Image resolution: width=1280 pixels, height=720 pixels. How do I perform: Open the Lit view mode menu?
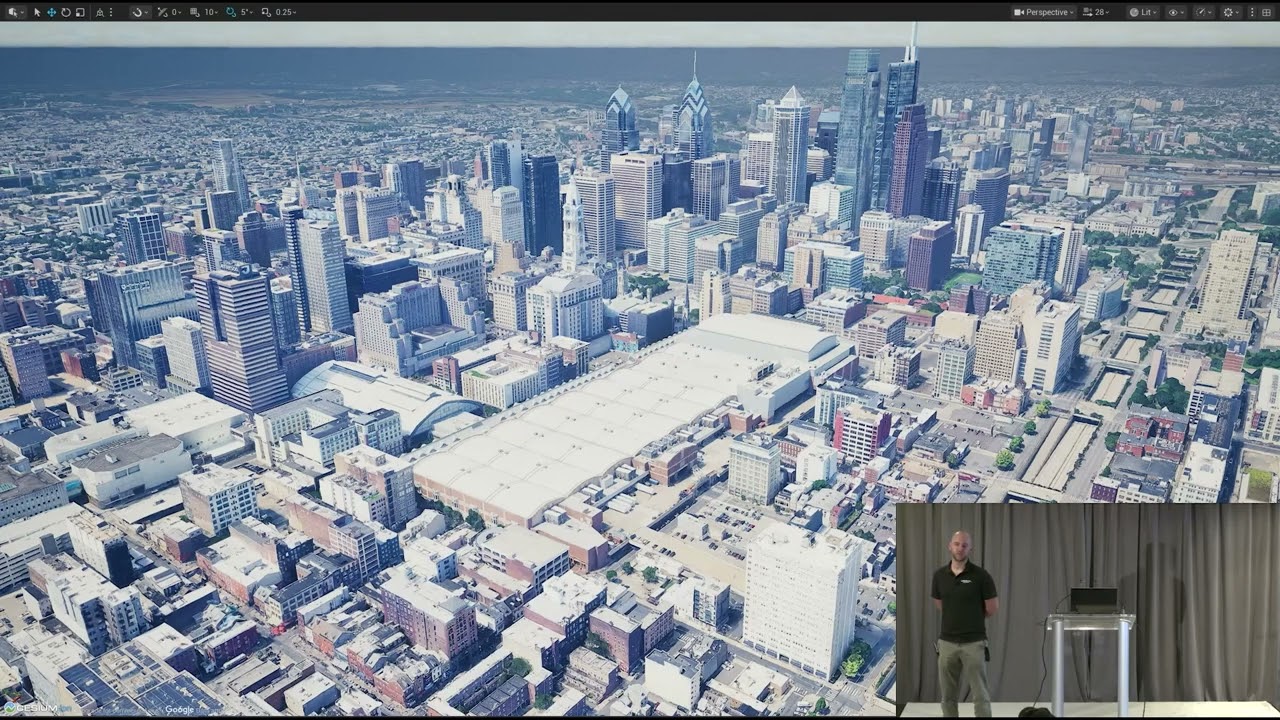pyautogui.click(x=1142, y=12)
